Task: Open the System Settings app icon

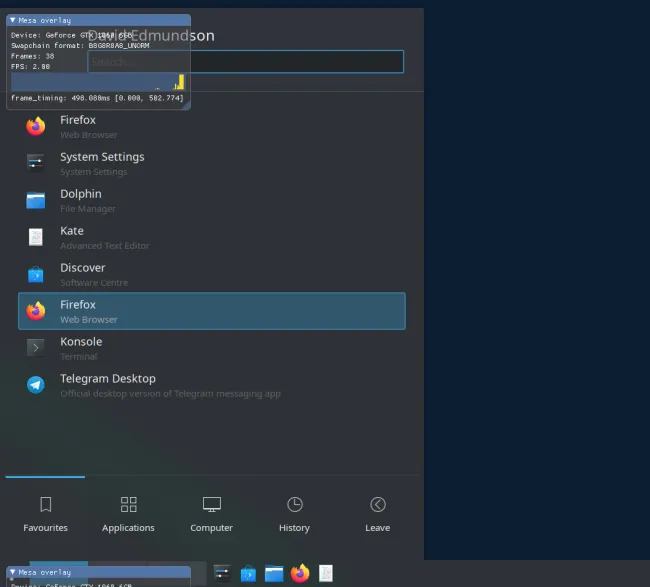Action: click(x=36, y=163)
